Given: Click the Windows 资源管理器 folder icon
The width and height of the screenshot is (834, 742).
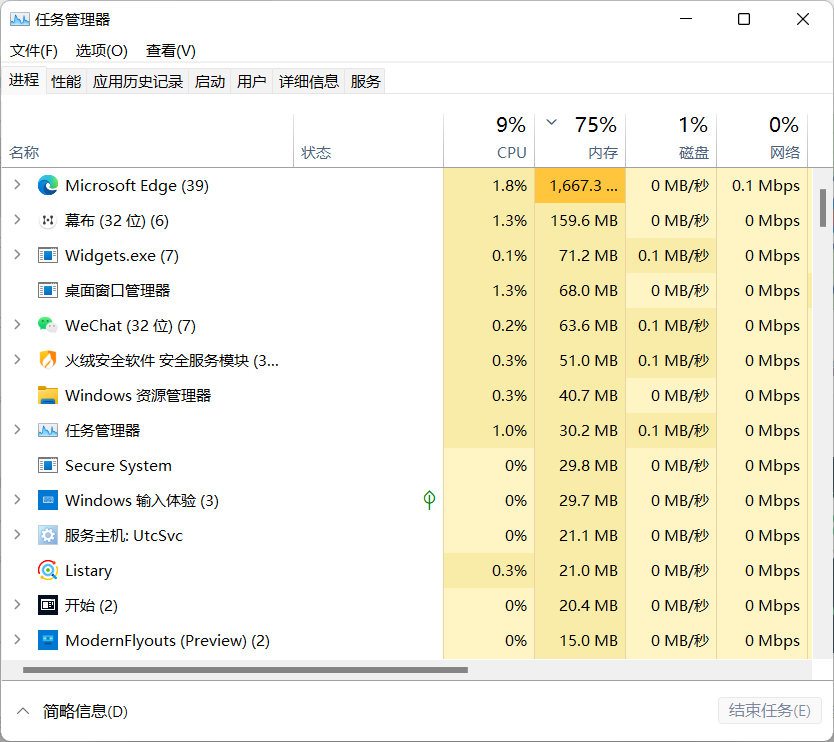Looking at the screenshot, I should (48, 395).
